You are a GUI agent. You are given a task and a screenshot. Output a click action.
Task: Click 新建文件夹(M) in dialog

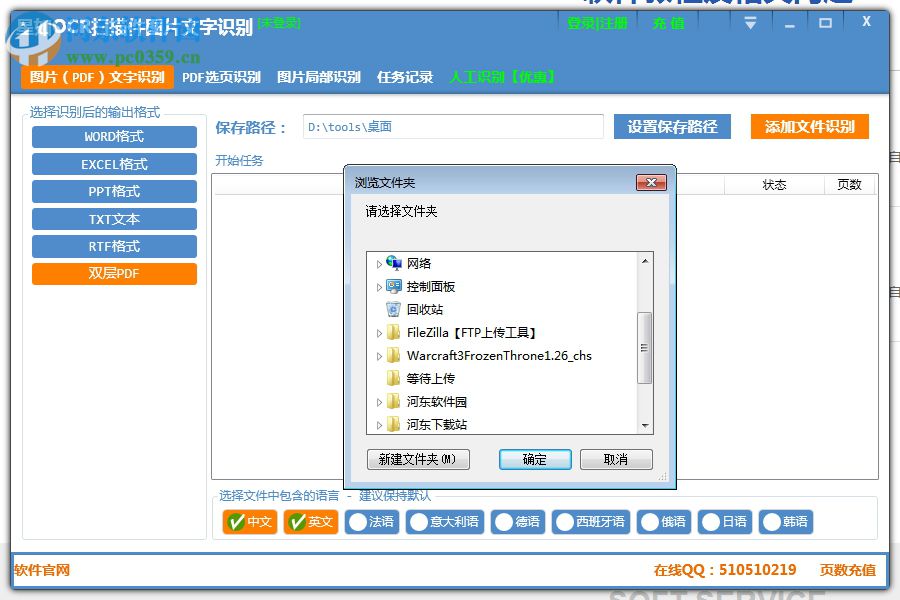tap(418, 459)
